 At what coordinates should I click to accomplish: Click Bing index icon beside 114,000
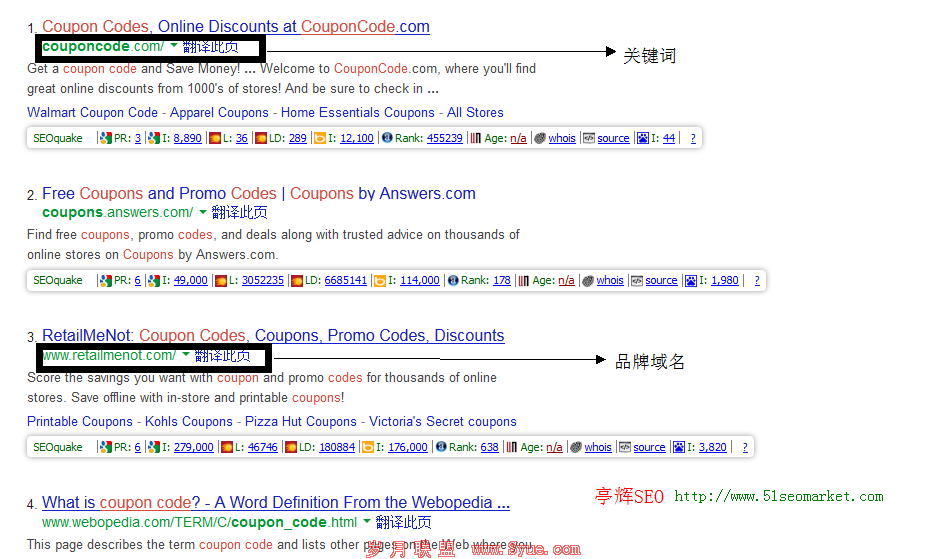380,280
